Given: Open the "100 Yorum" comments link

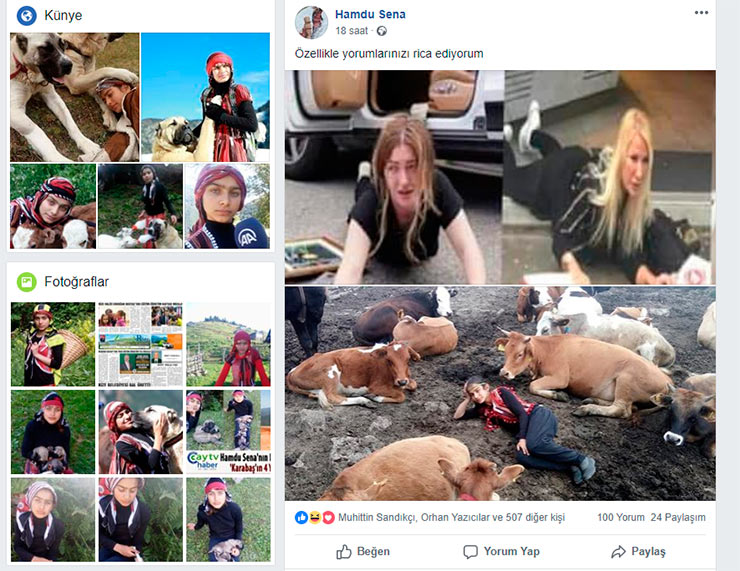Looking at the screenshot, I should (619, 517).
